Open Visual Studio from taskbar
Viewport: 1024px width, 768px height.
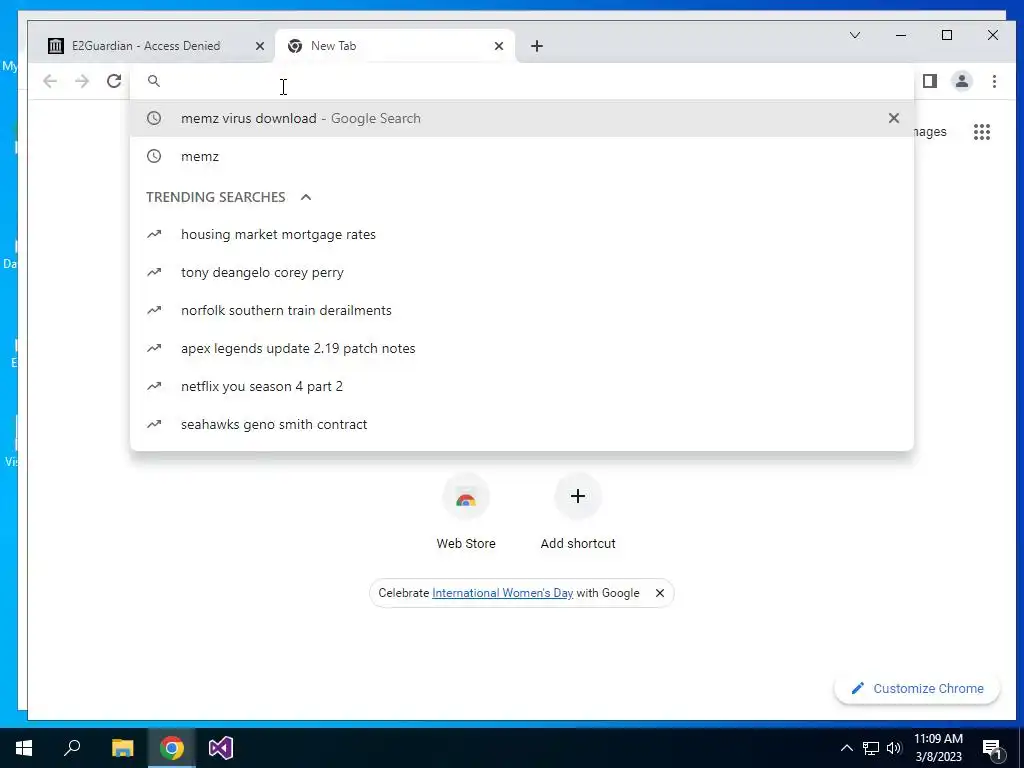pyautogui.click(x=221, y=748)
